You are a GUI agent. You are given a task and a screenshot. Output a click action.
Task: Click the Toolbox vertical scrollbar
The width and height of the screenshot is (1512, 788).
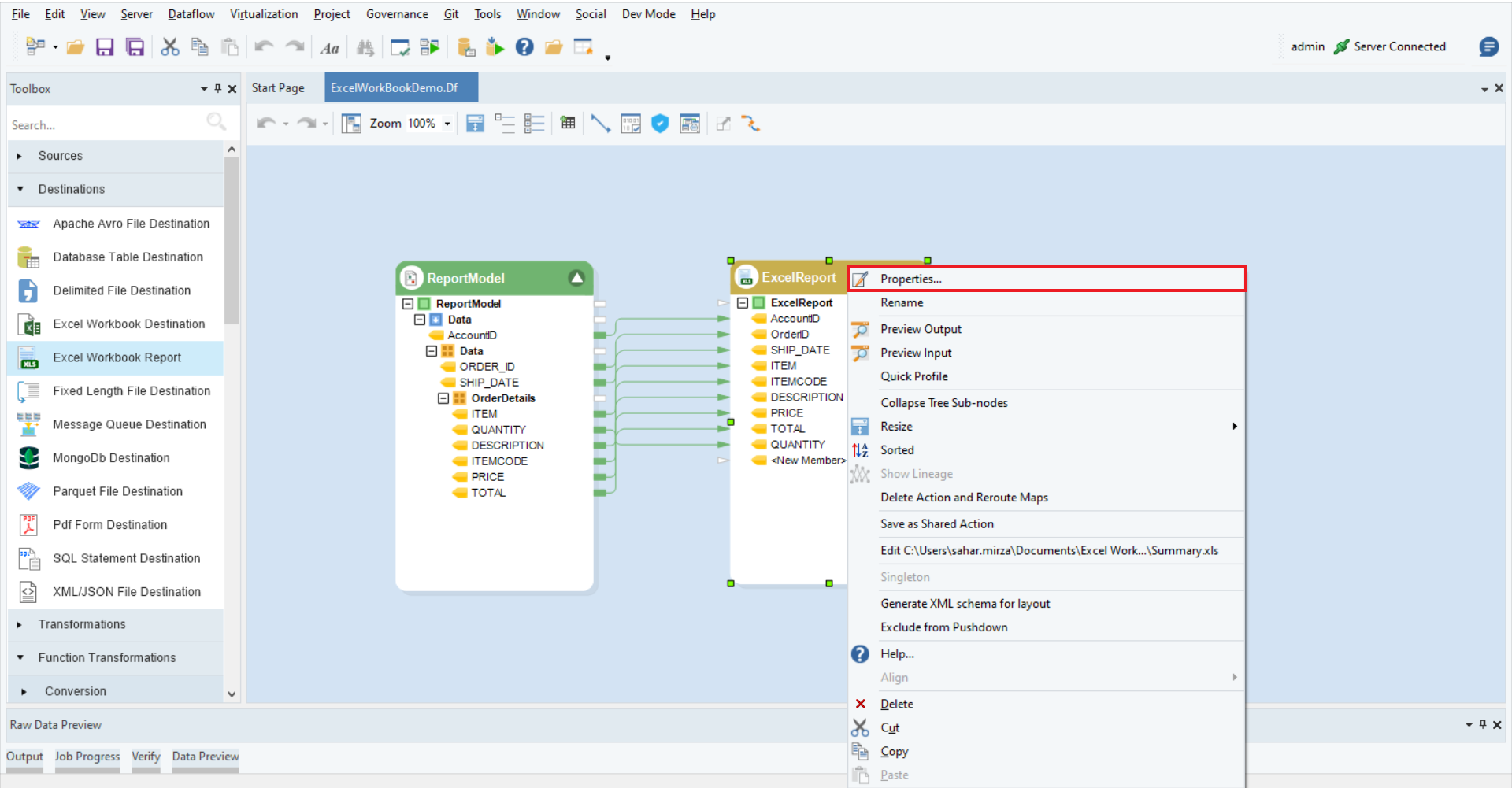click(x=232, y=240)
